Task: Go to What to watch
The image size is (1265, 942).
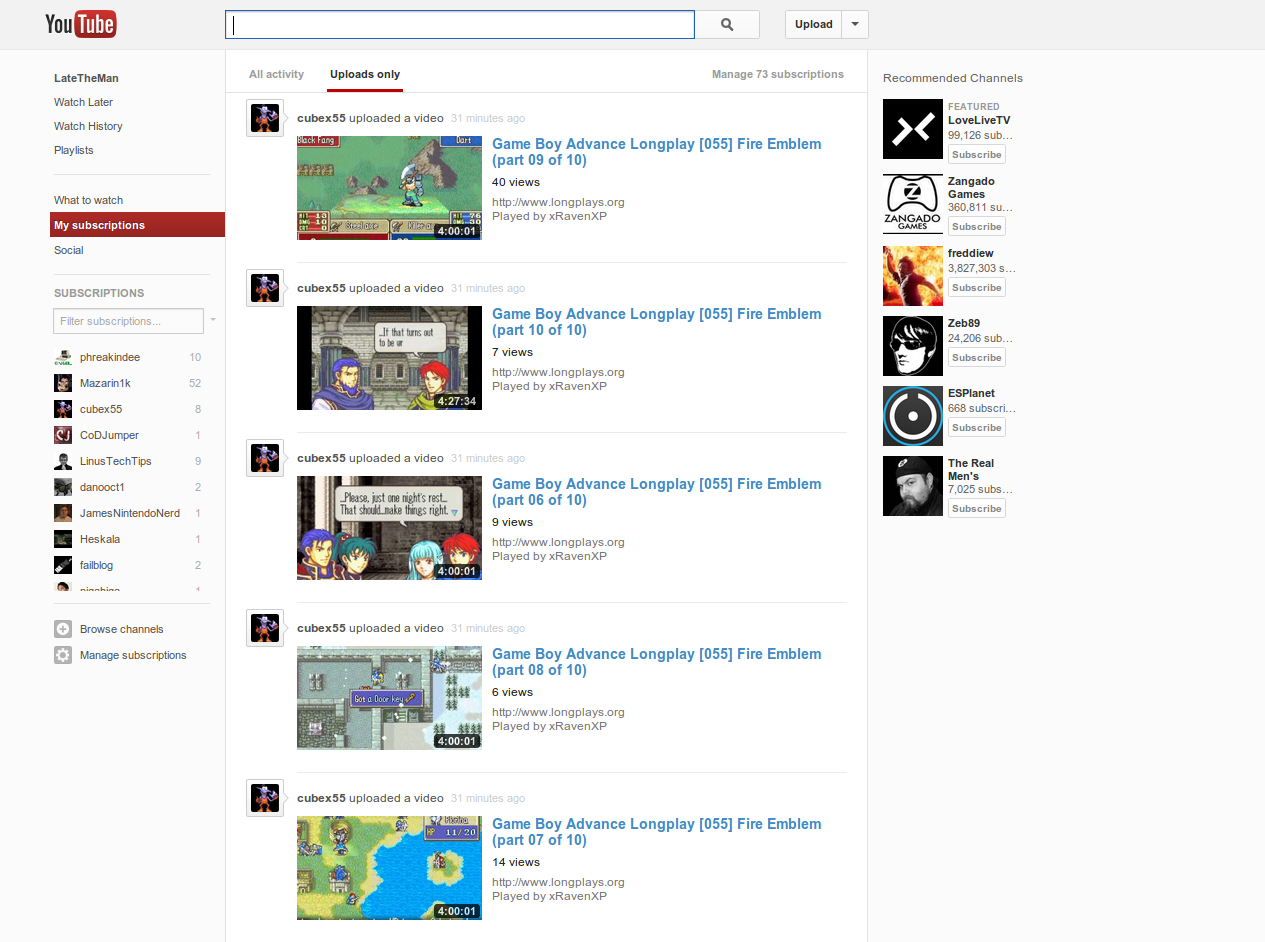Action: coord(88,200)
